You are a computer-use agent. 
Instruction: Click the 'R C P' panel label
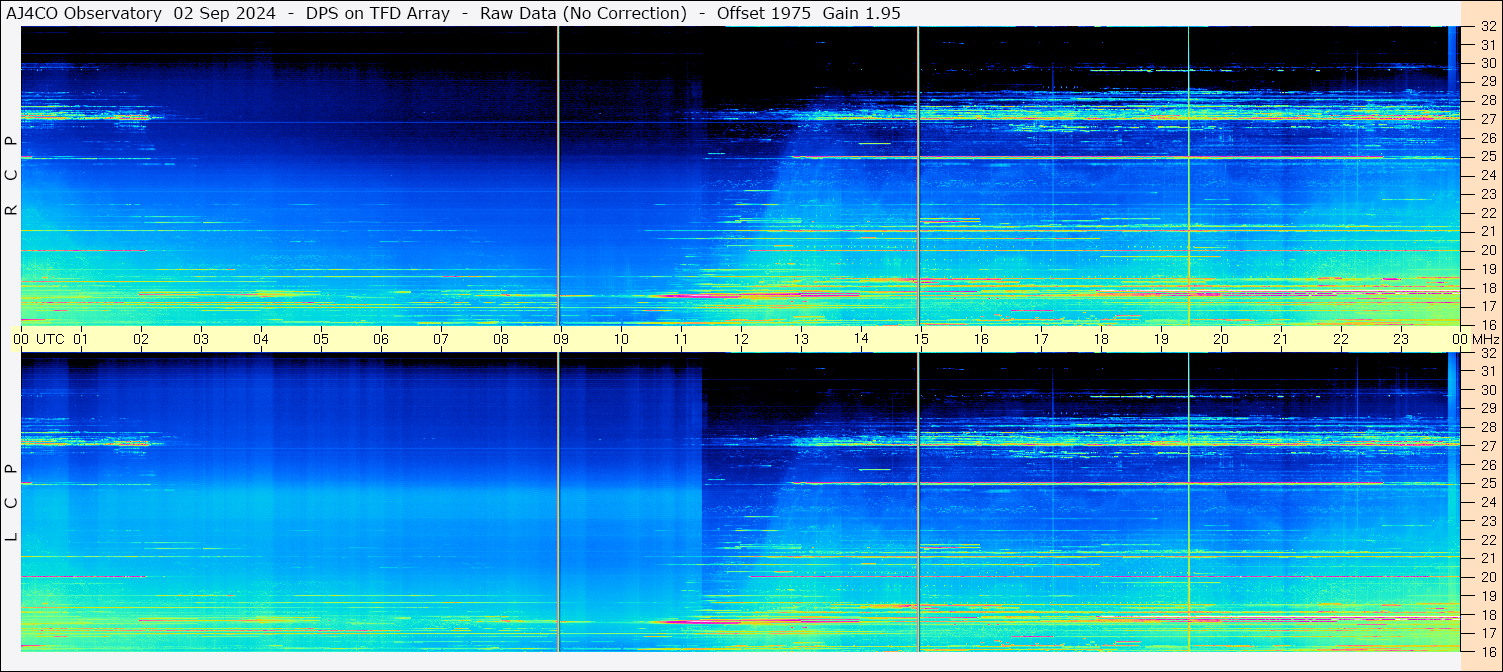(x=11, y=176)
